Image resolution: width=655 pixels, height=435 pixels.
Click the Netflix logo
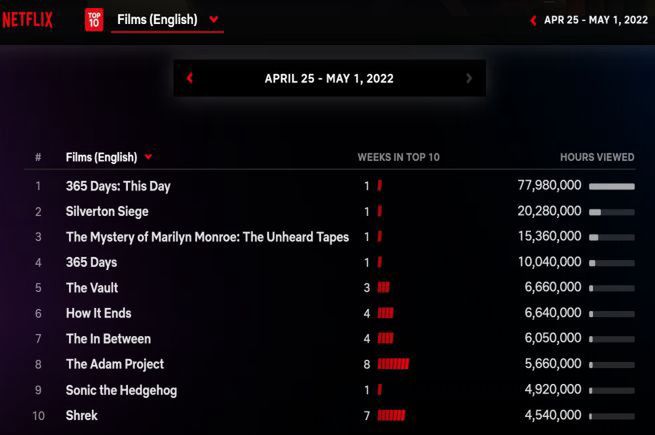[27, 19]
